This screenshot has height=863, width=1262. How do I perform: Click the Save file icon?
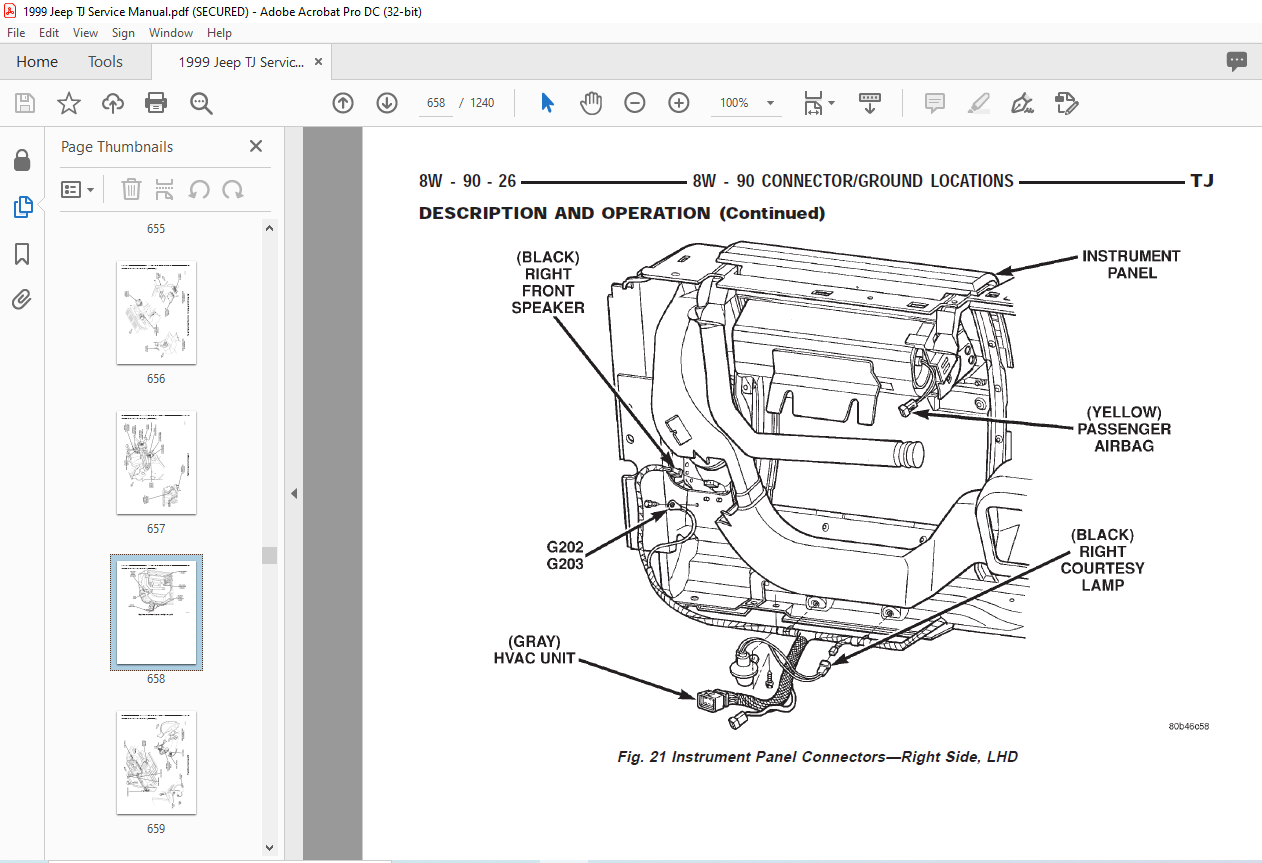(x=25, y=103)
